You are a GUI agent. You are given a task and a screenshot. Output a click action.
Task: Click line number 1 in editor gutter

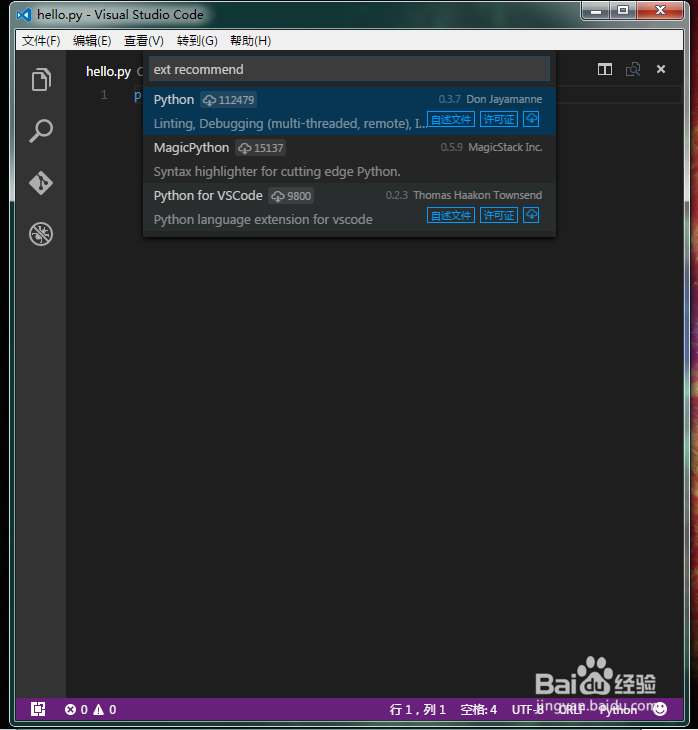click(104, 95)
